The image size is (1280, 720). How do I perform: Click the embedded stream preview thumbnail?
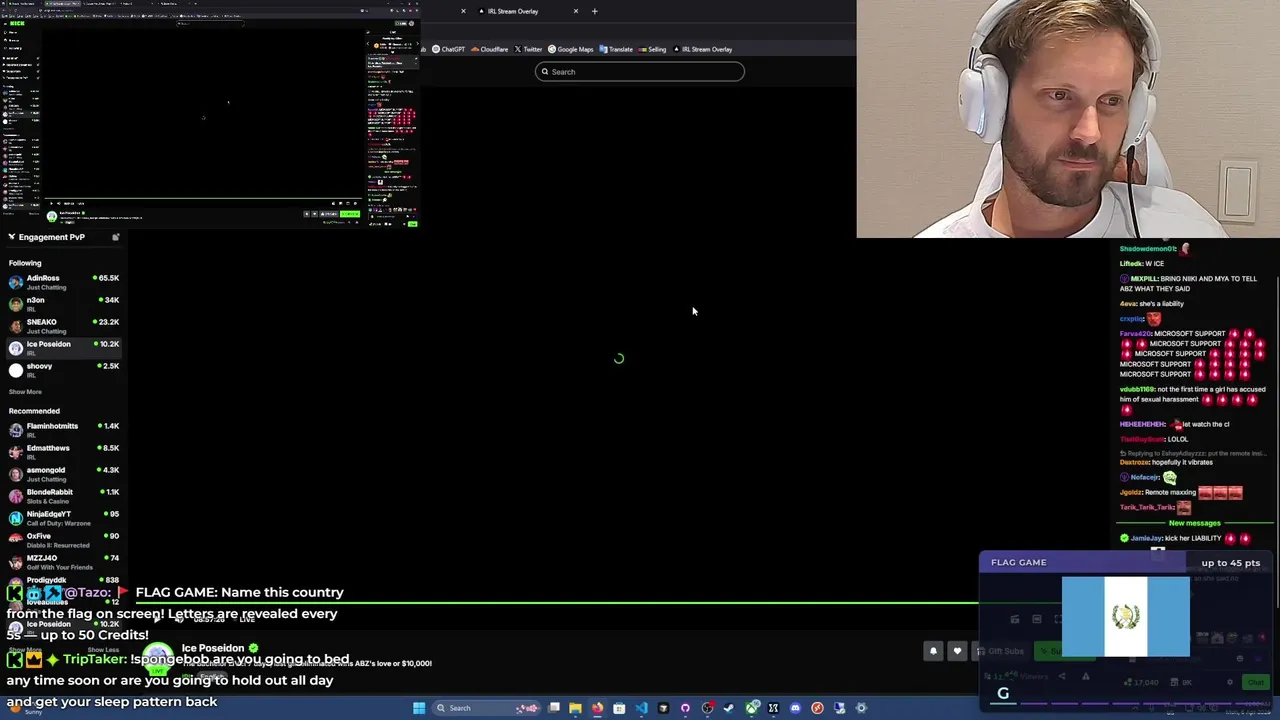pyautogui.click(x=210, y=113)
